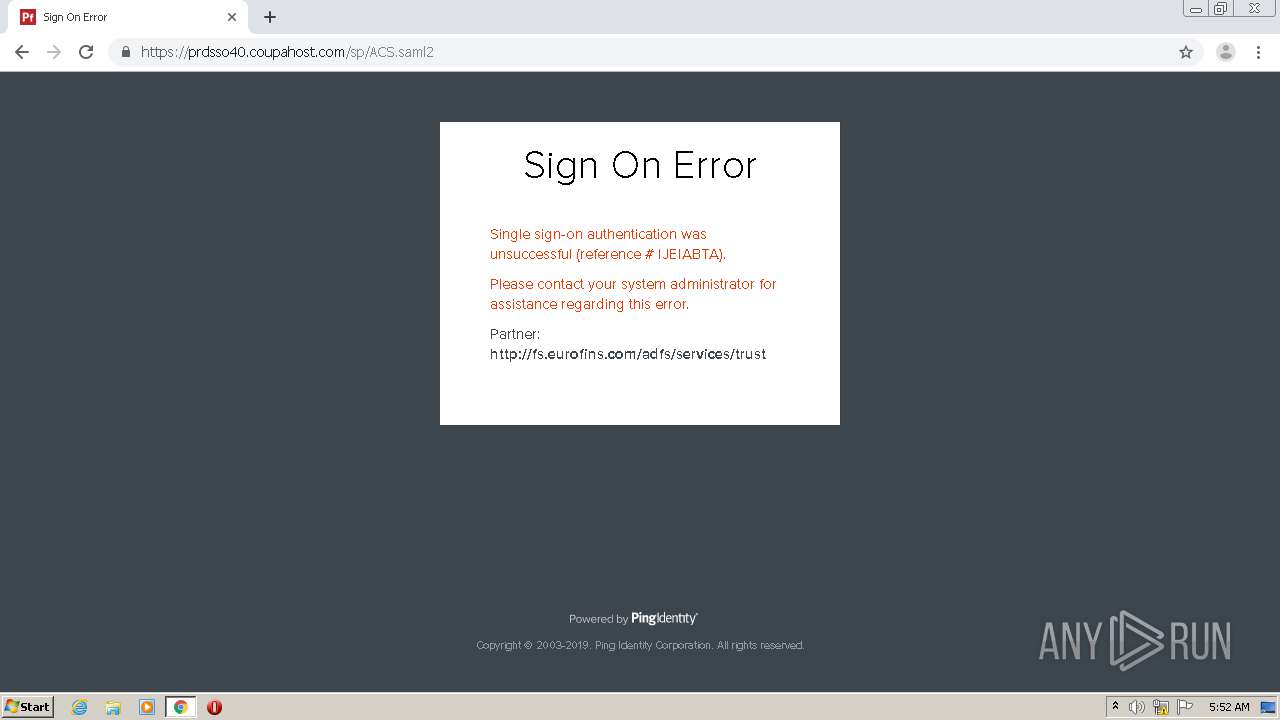Open the Action Center flag icon
This screenshot has width=1280, height=720.
(x=1185, y=707)
